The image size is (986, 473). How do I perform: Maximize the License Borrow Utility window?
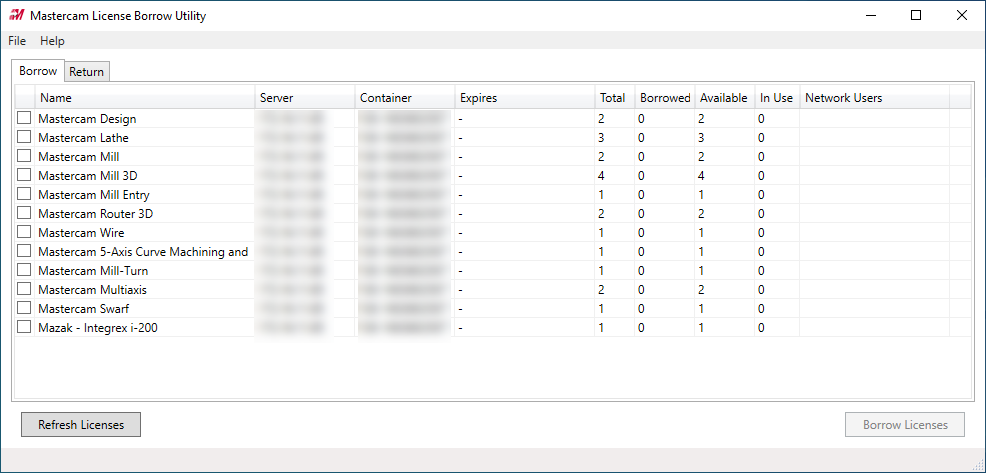pyautogui.click(x=916, y=16)
